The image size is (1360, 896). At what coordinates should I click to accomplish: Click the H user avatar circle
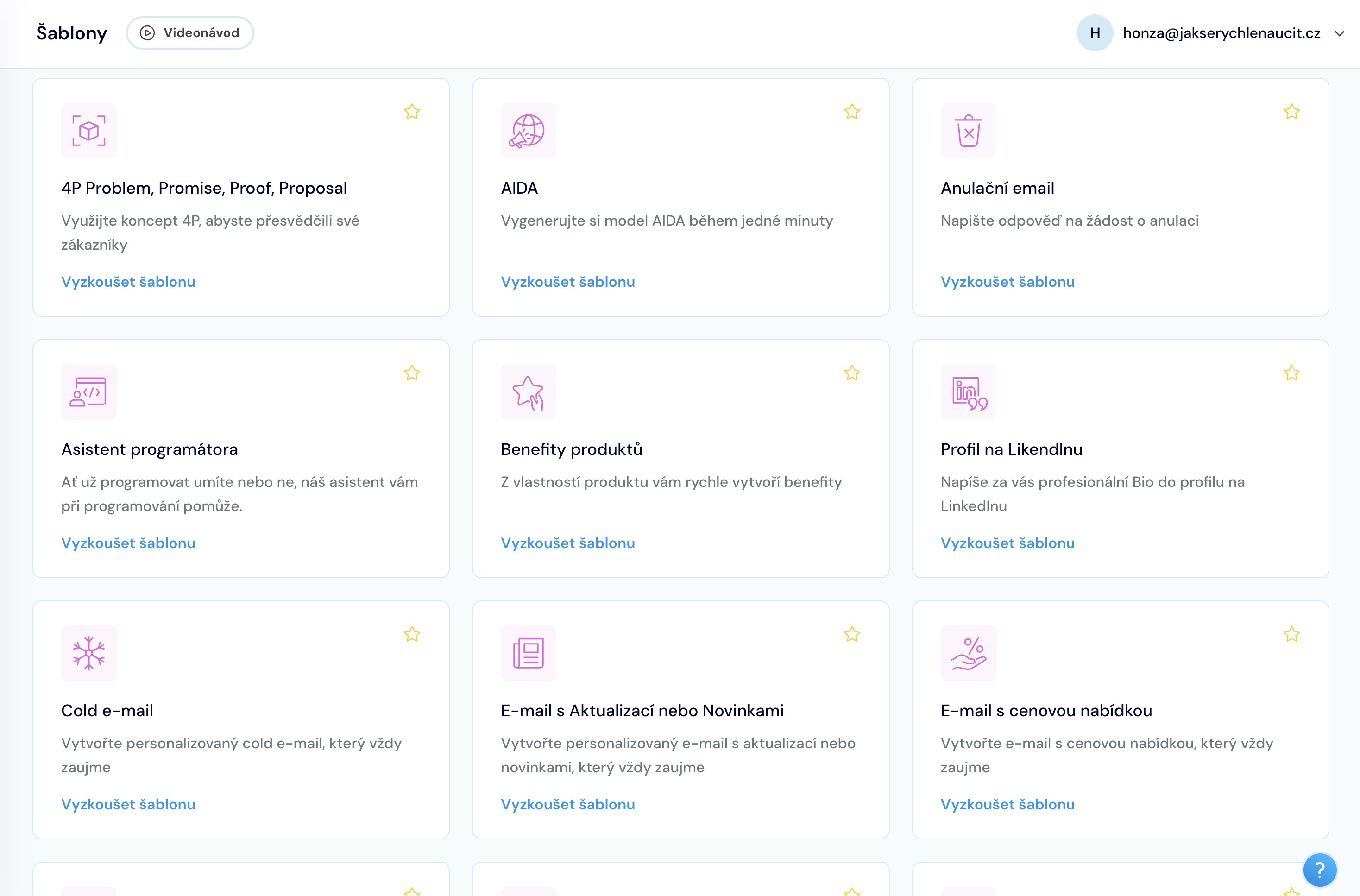click(1094, 32)
